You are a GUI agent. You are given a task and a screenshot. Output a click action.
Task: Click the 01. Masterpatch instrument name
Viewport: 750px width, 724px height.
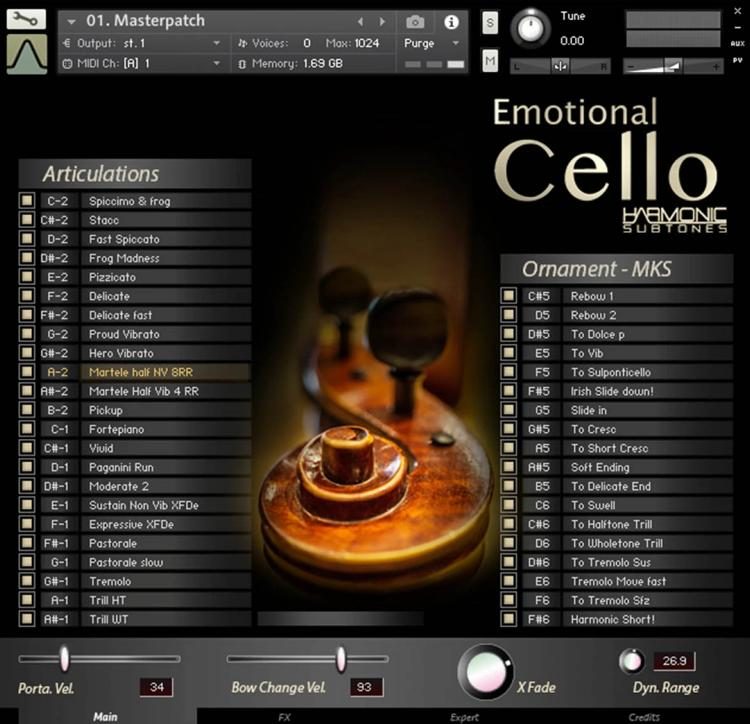point(145,21)
